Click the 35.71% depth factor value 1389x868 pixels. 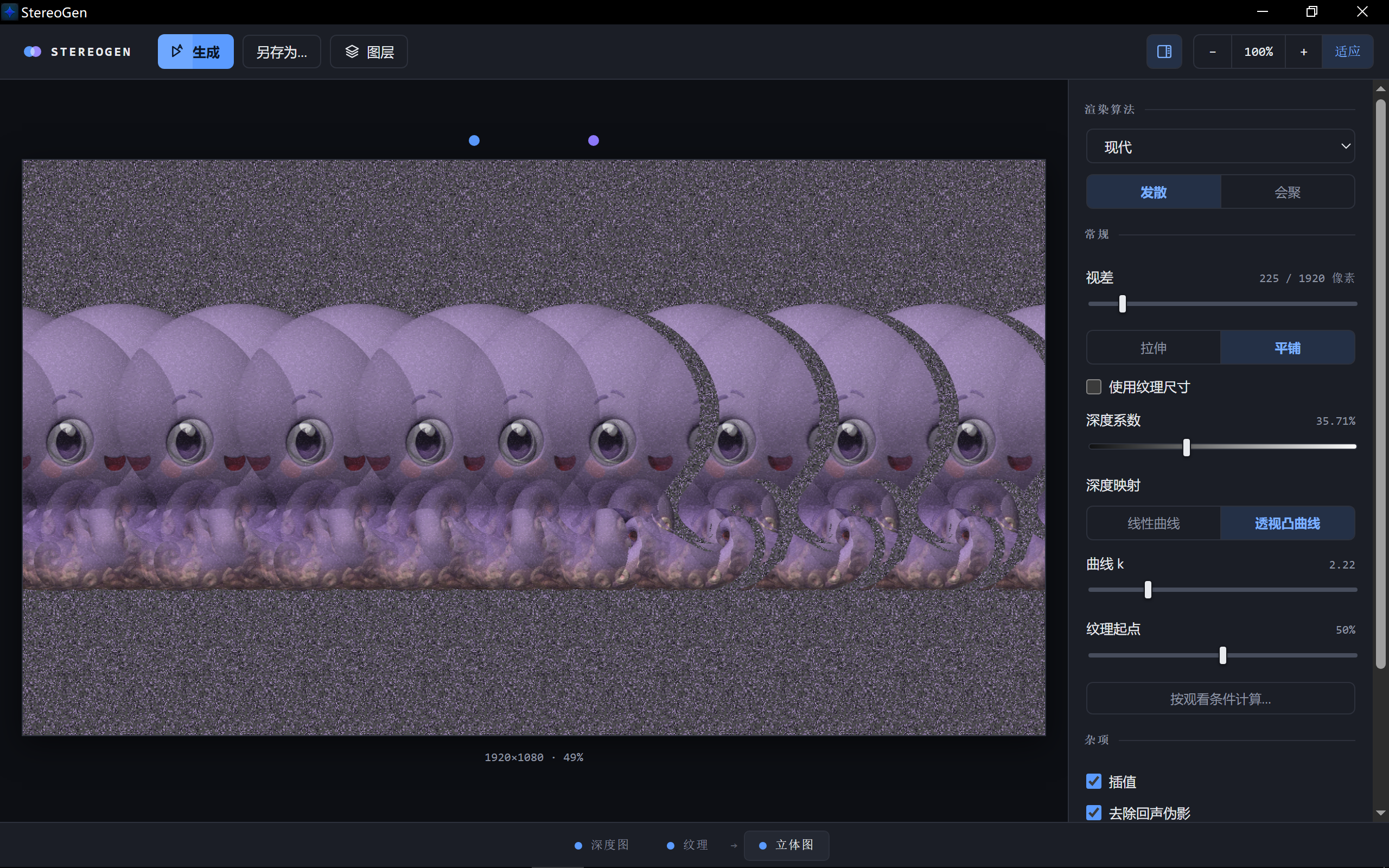click(x=1336, y=422)
